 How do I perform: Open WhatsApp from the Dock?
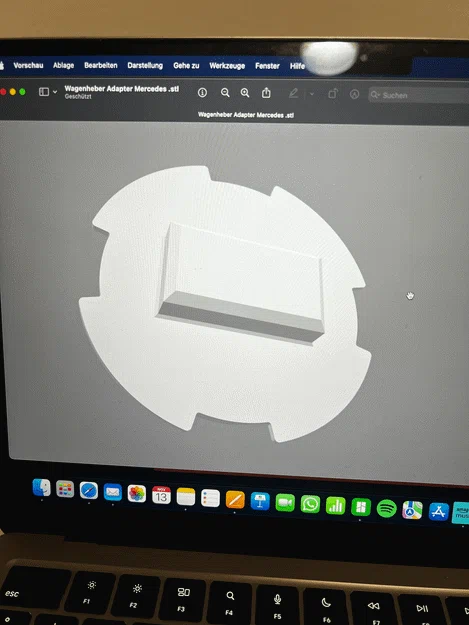point(310,505)
